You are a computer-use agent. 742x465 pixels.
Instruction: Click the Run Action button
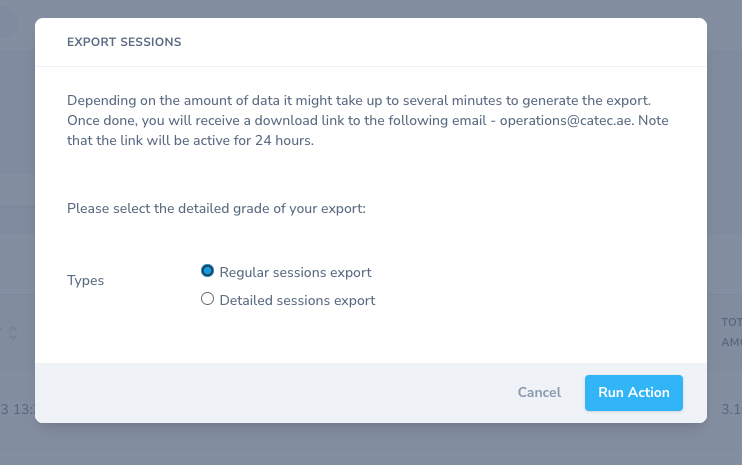pos(634,393)
